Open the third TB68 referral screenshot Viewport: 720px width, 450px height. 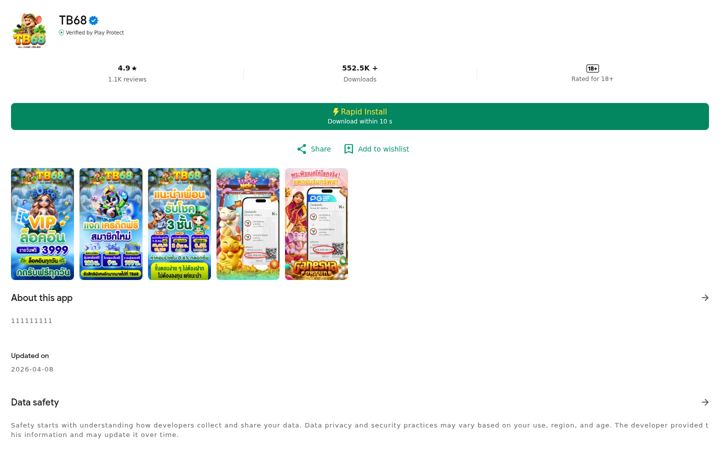click(180, 224)
